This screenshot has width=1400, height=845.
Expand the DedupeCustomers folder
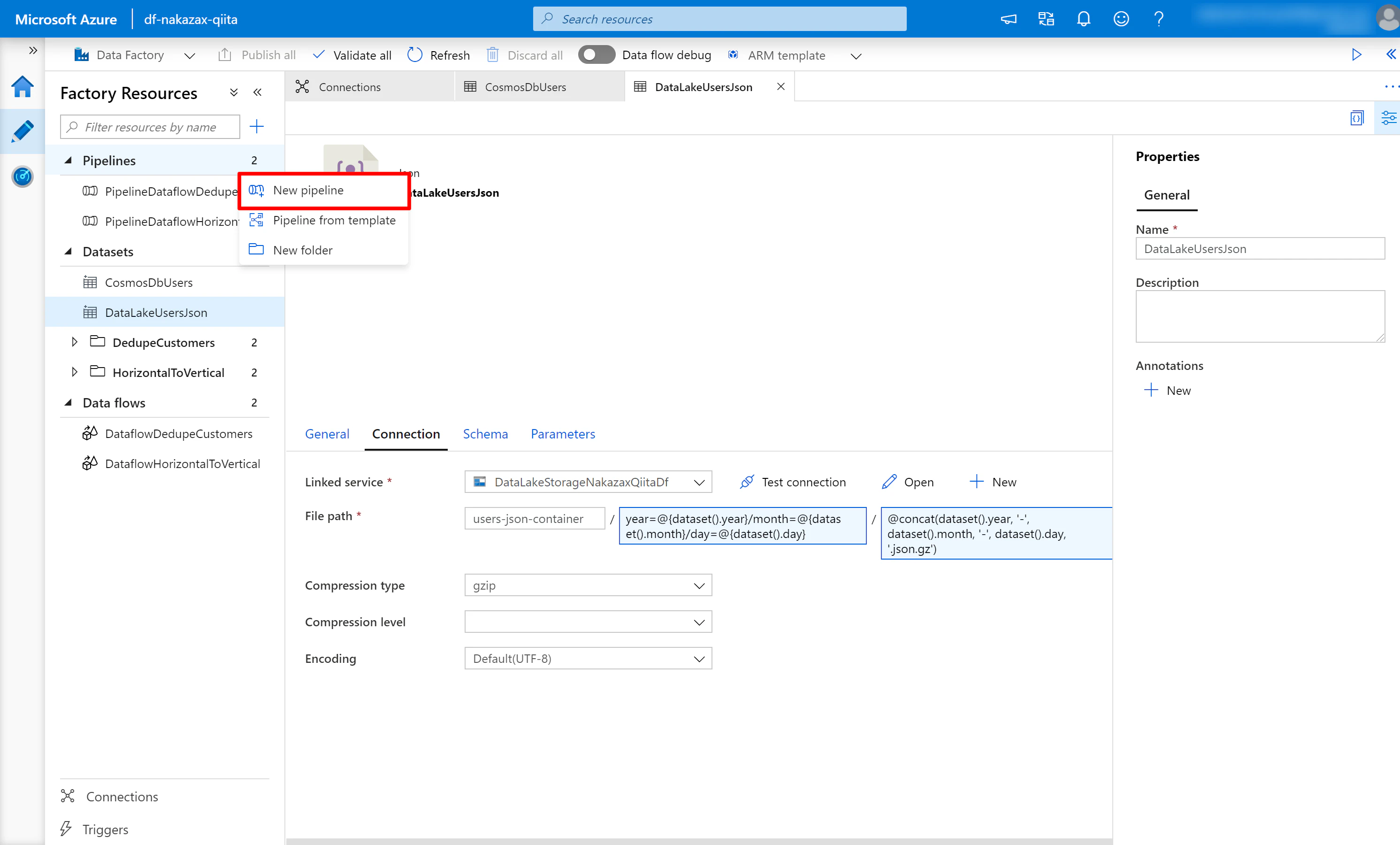pos(75,342)
